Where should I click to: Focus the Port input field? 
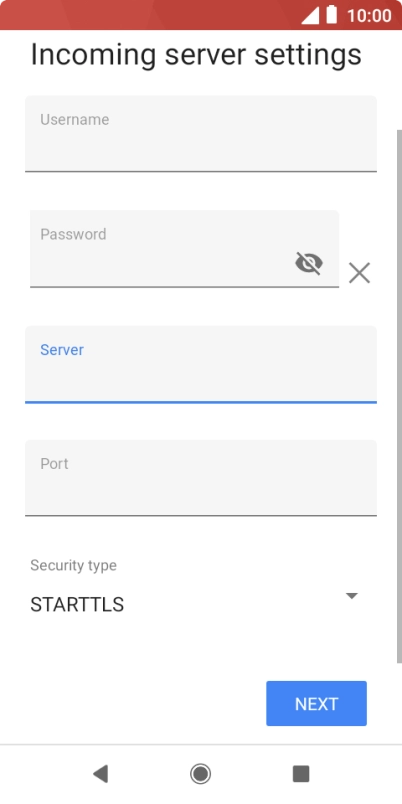pos(201,478)
